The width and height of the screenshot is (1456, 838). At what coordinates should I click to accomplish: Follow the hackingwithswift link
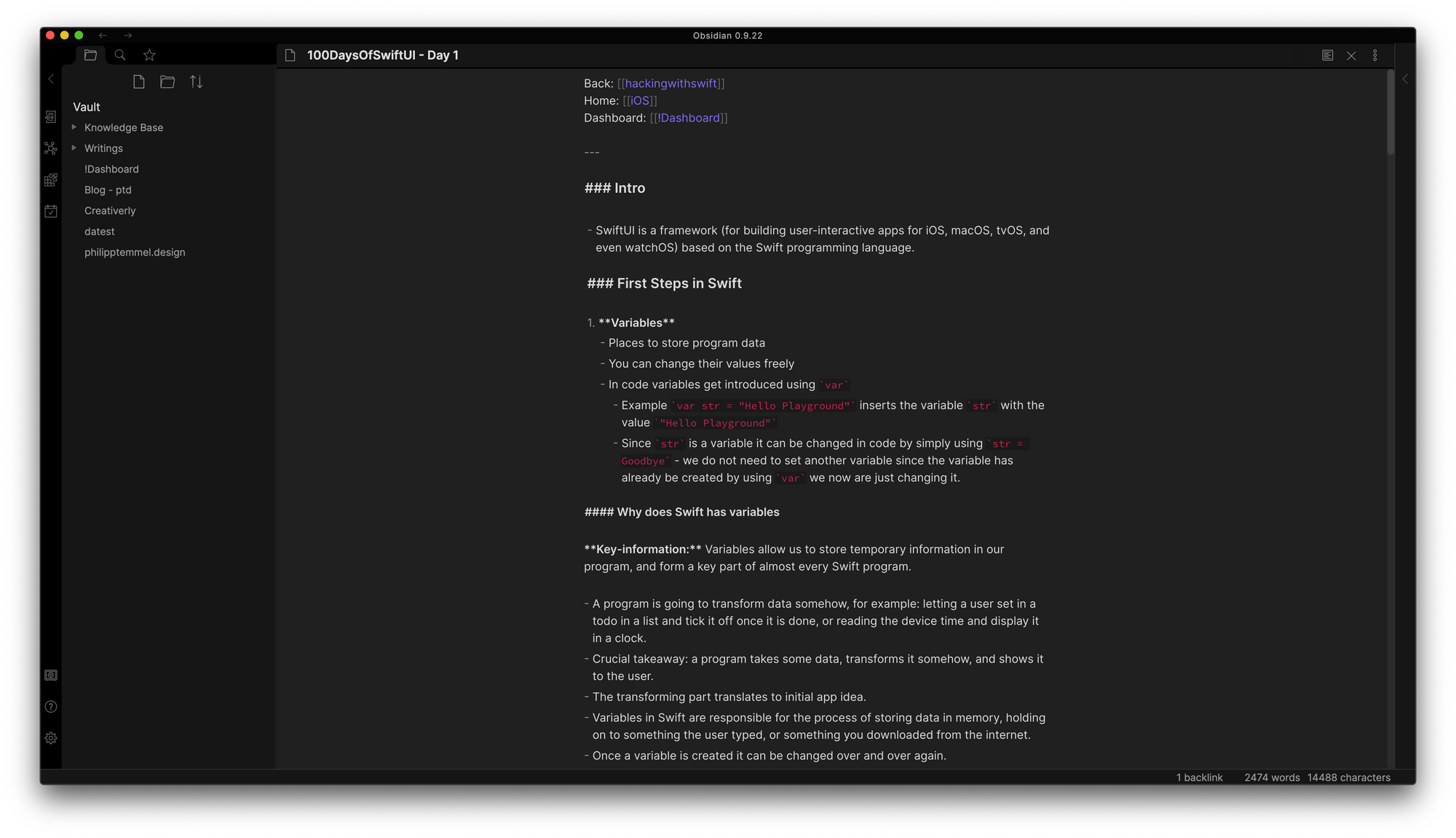(670, 83)
